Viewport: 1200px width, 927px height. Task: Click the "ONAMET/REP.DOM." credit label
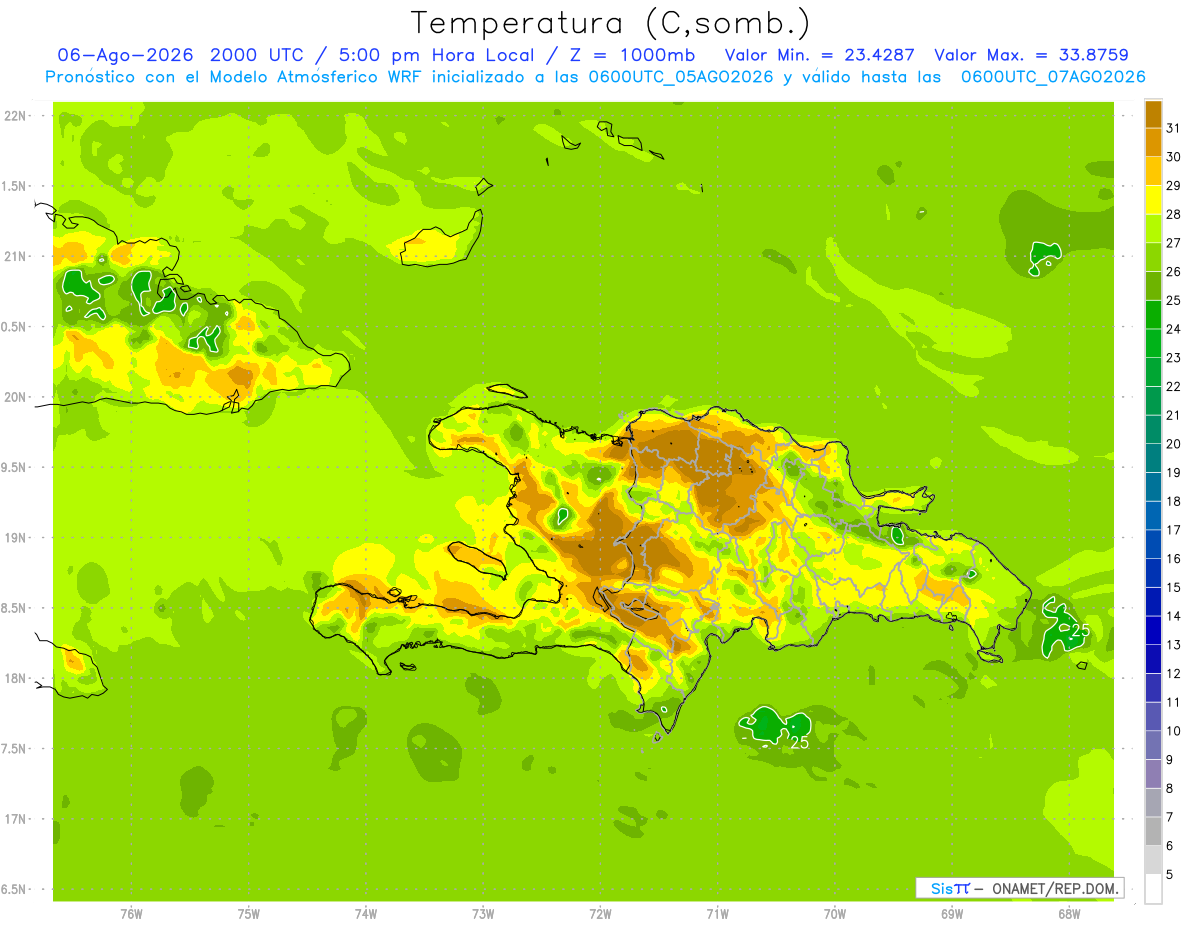pos(1055,888)
